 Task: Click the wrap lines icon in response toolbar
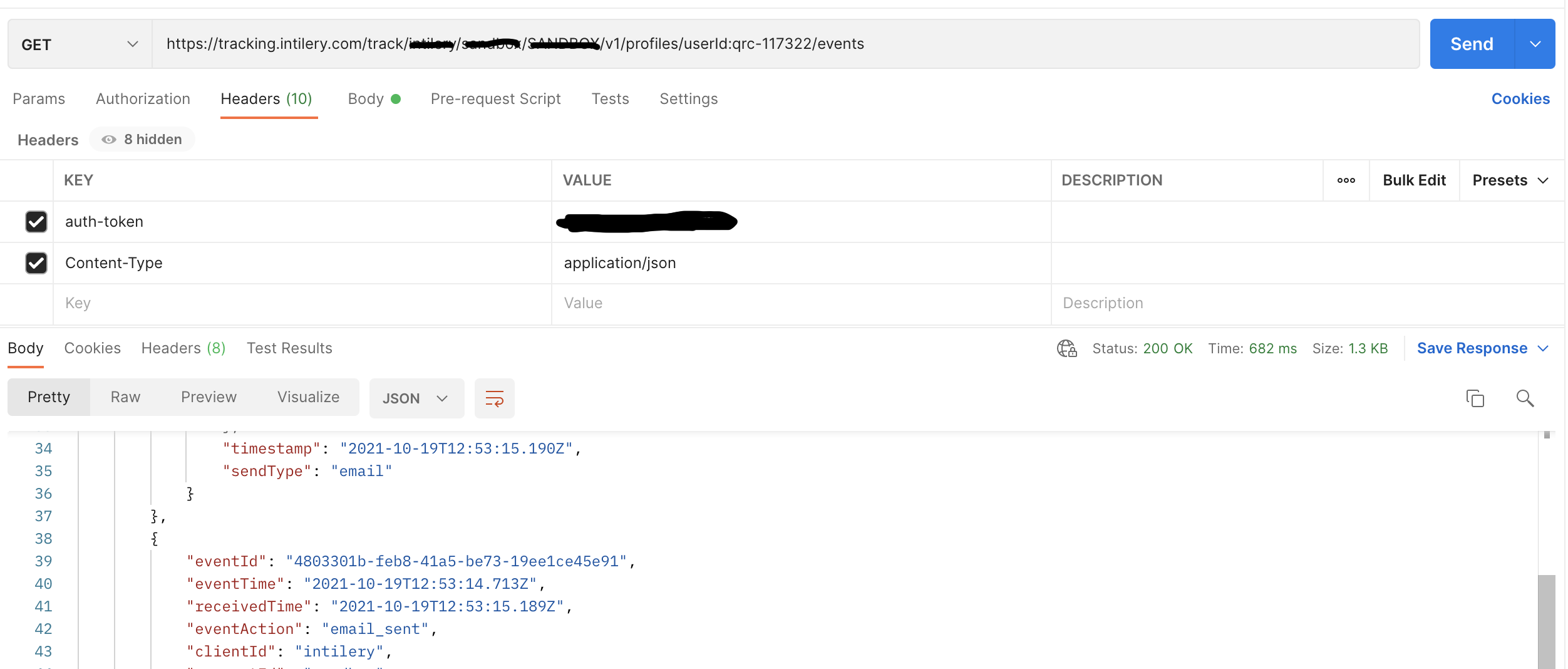494,398
